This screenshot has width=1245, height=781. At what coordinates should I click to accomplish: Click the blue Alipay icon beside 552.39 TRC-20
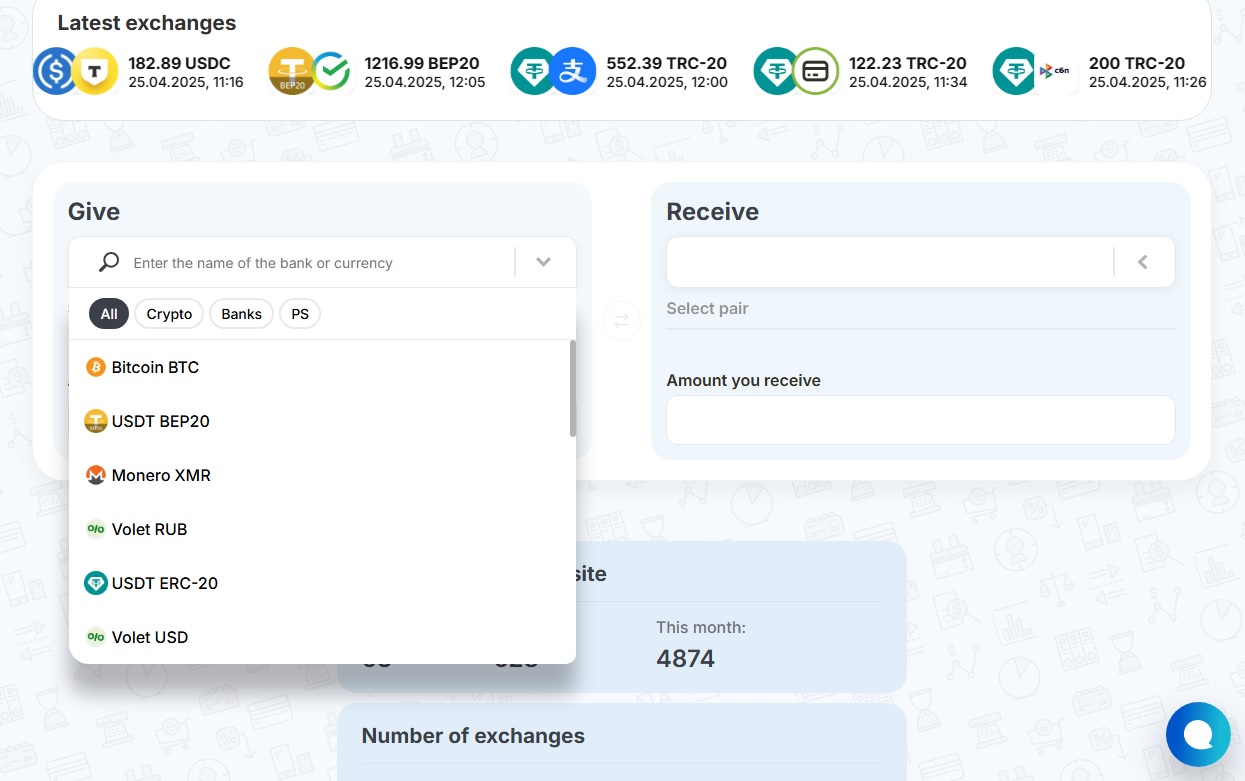(x=573, y=72)
